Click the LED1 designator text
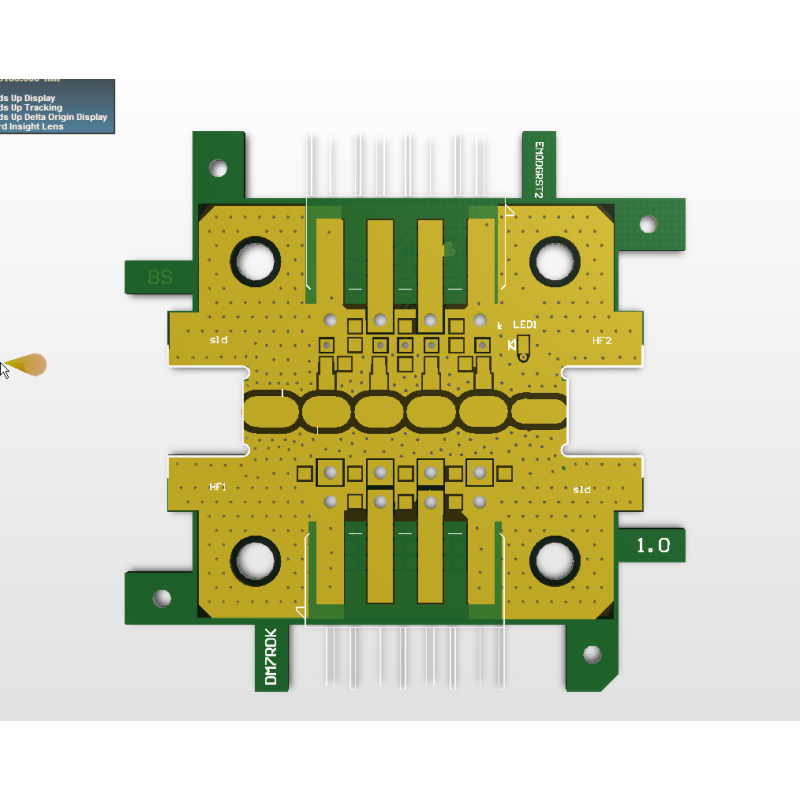The width and height of the screenshot is (800, 800). [525, 325]
